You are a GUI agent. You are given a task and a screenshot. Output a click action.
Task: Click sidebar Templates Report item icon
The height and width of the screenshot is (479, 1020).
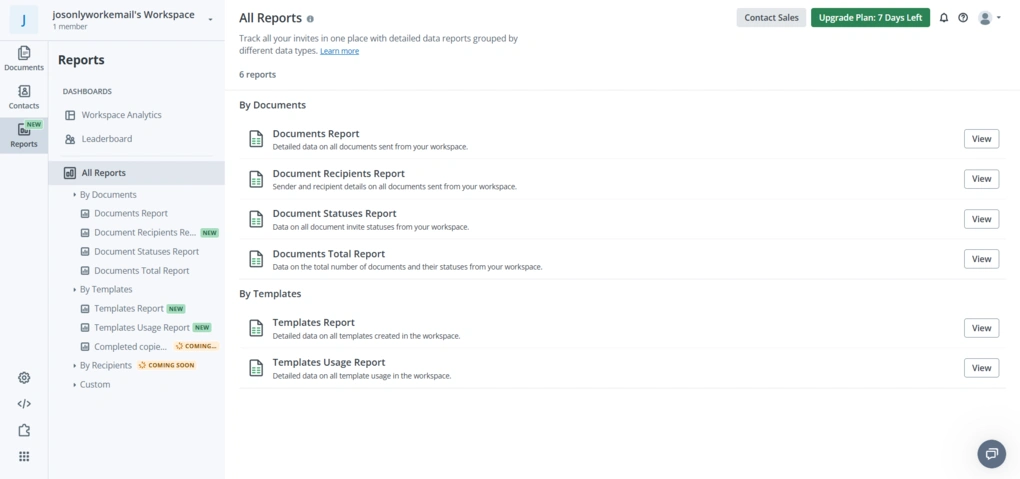pos(85,308)
